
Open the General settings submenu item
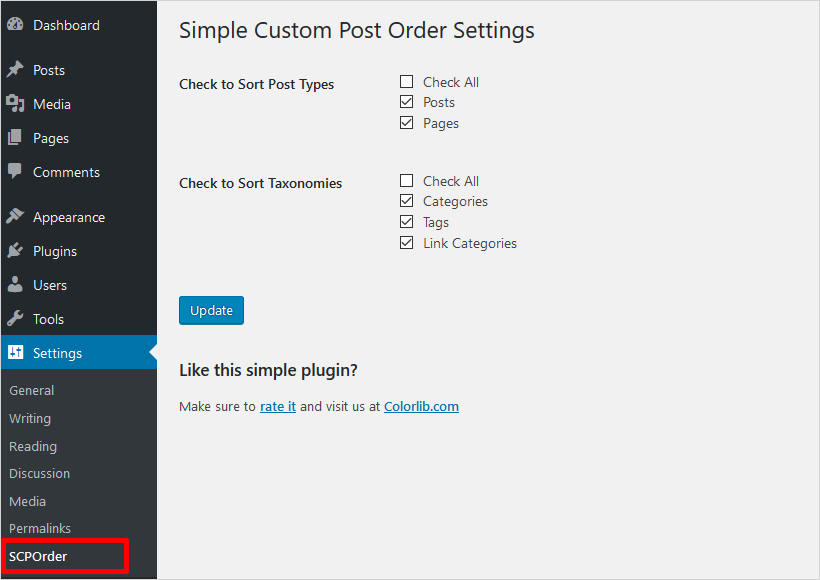32,391
